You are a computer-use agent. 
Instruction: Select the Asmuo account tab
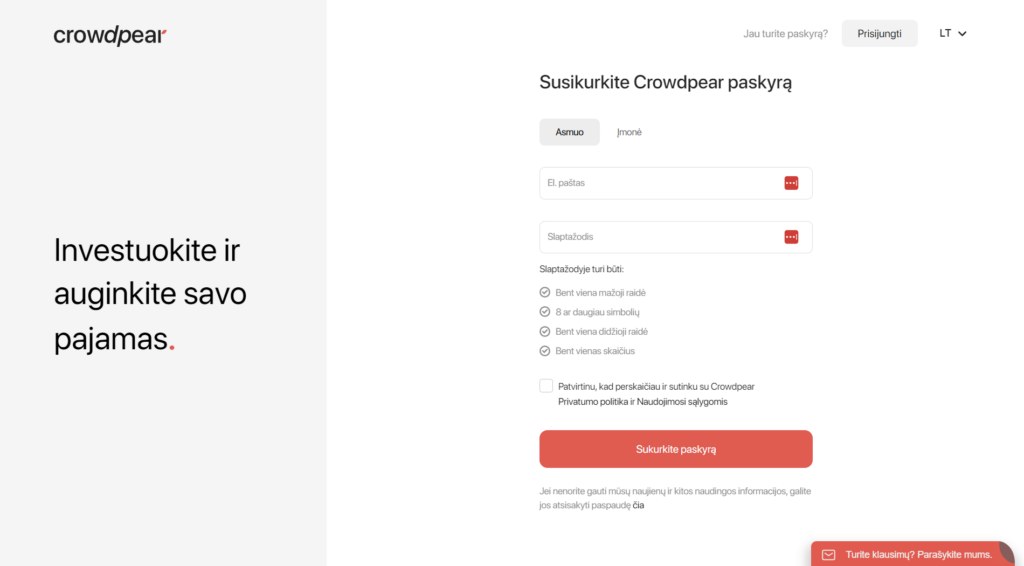tap(569, 132)
